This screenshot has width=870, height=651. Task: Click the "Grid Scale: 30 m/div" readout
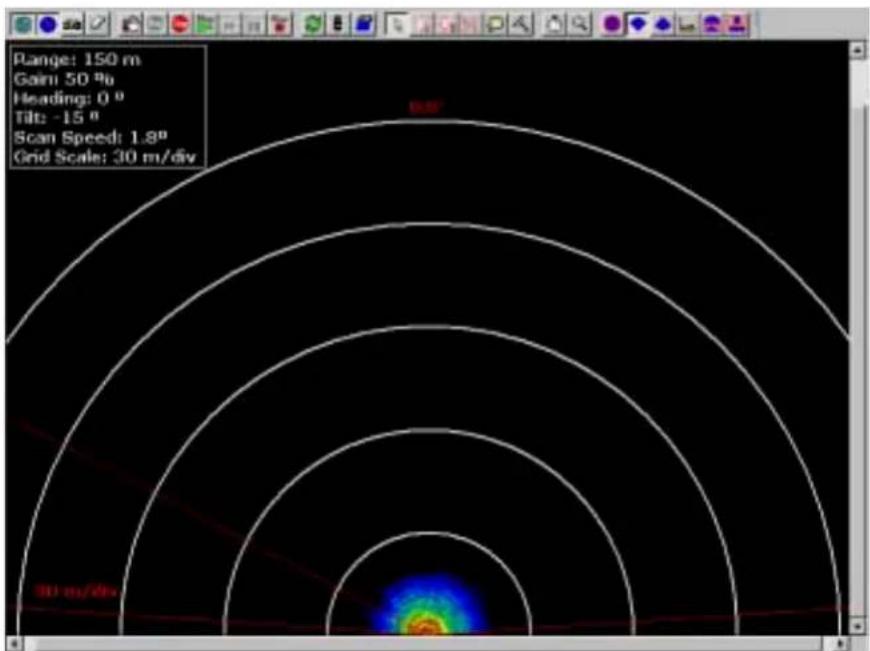105,157
